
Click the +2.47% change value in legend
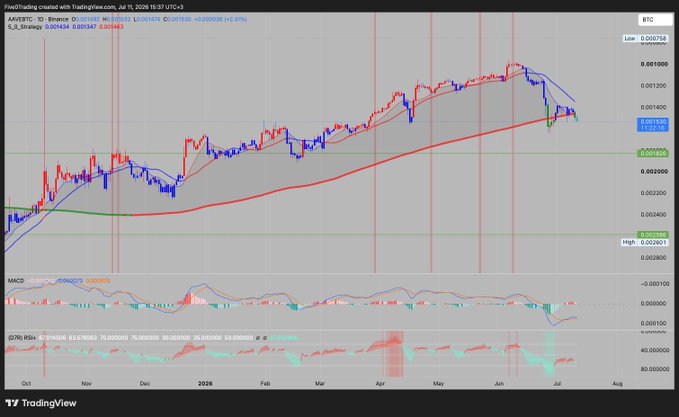point(236,19)
